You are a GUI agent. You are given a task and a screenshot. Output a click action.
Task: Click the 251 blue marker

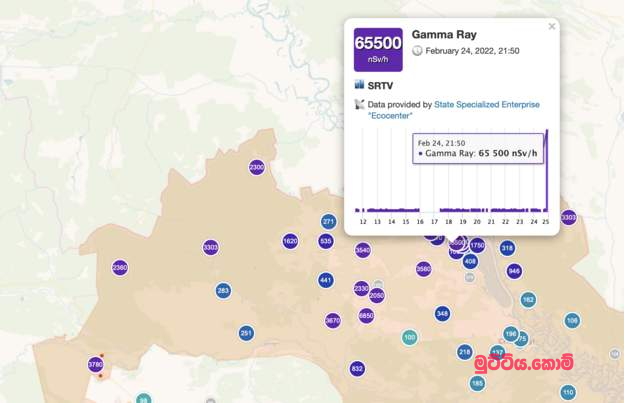tap(246, 333)
